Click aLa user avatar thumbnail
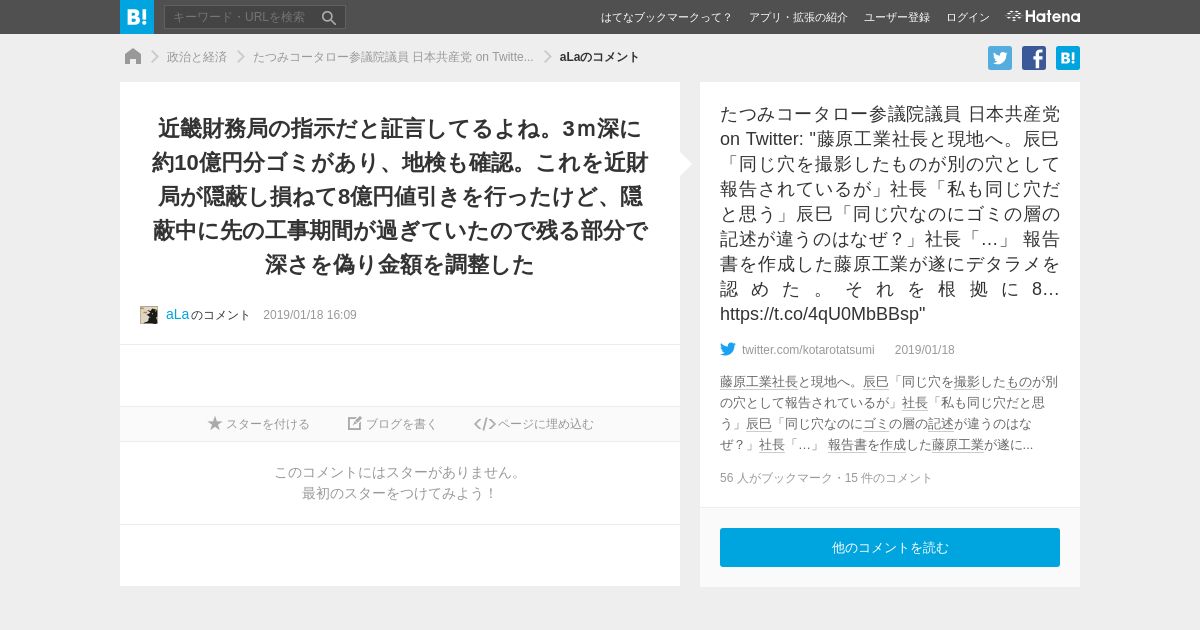The width and height of the screenshot is (1200, 630). click(x=149, y=315)
